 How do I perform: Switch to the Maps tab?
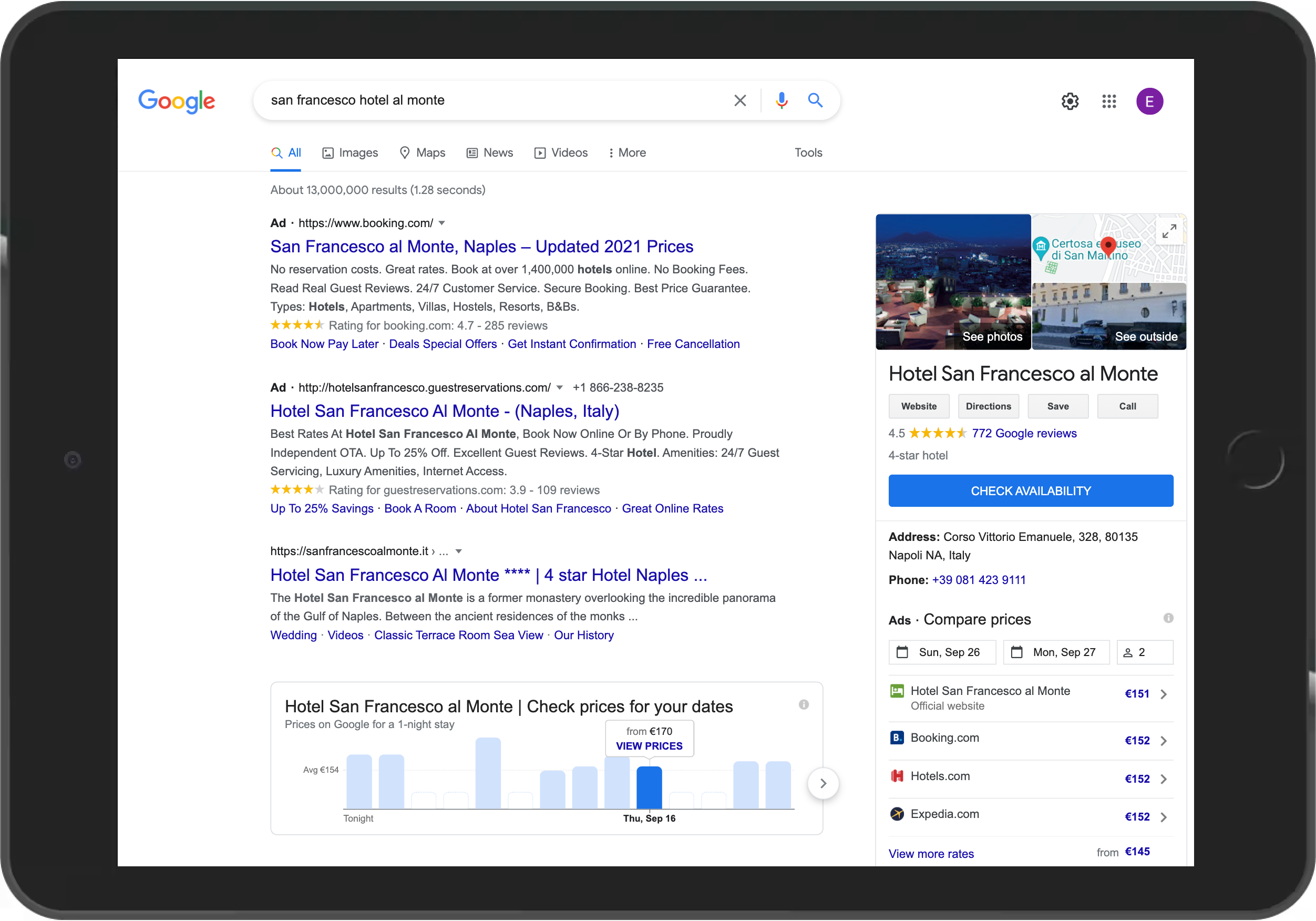pyautogui.click(x=422, y=152)
